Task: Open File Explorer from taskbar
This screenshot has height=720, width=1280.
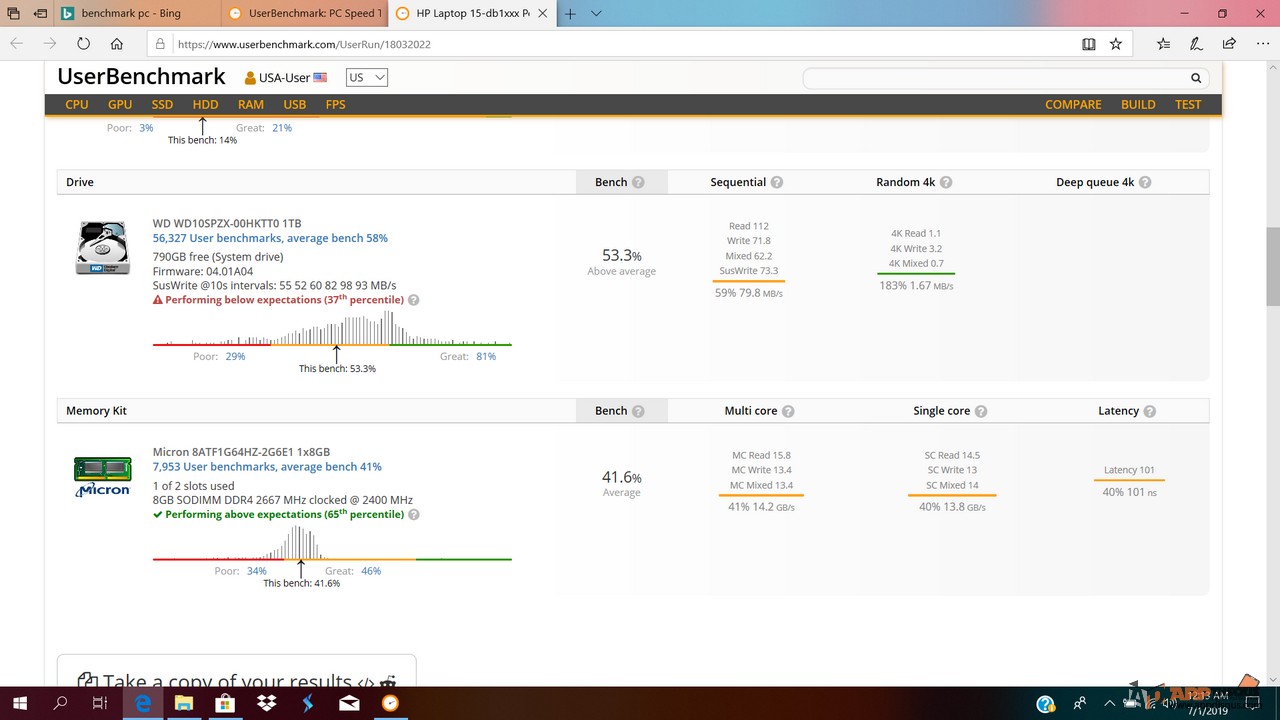Action: coord(184,703)
